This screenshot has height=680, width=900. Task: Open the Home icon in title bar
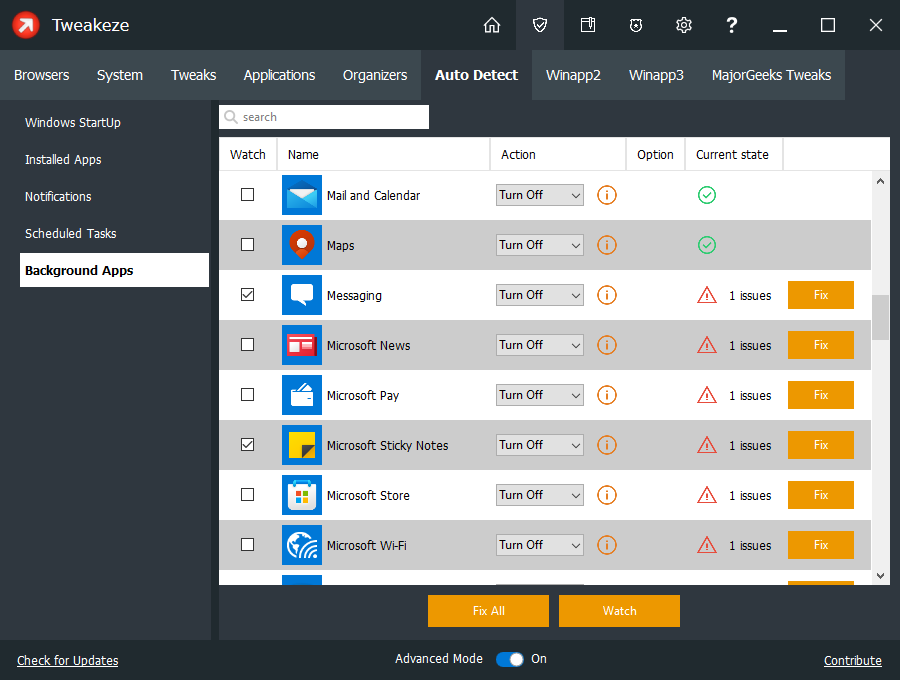[492, 25]
